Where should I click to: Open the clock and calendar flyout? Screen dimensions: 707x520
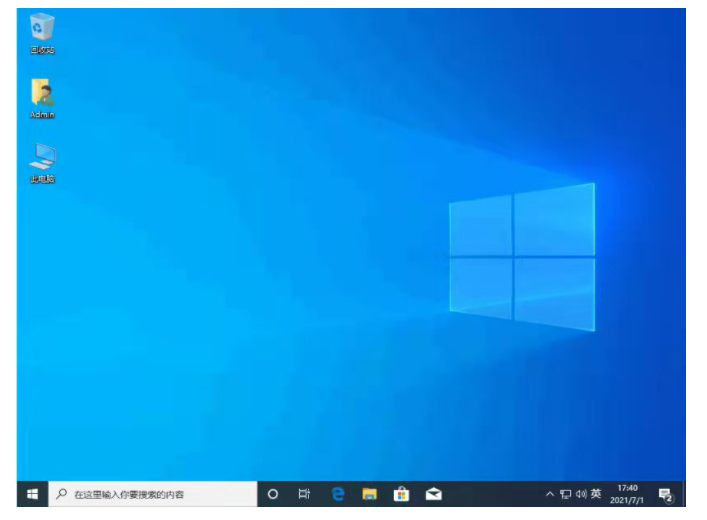pyautogui.click(x=627, y=494)
